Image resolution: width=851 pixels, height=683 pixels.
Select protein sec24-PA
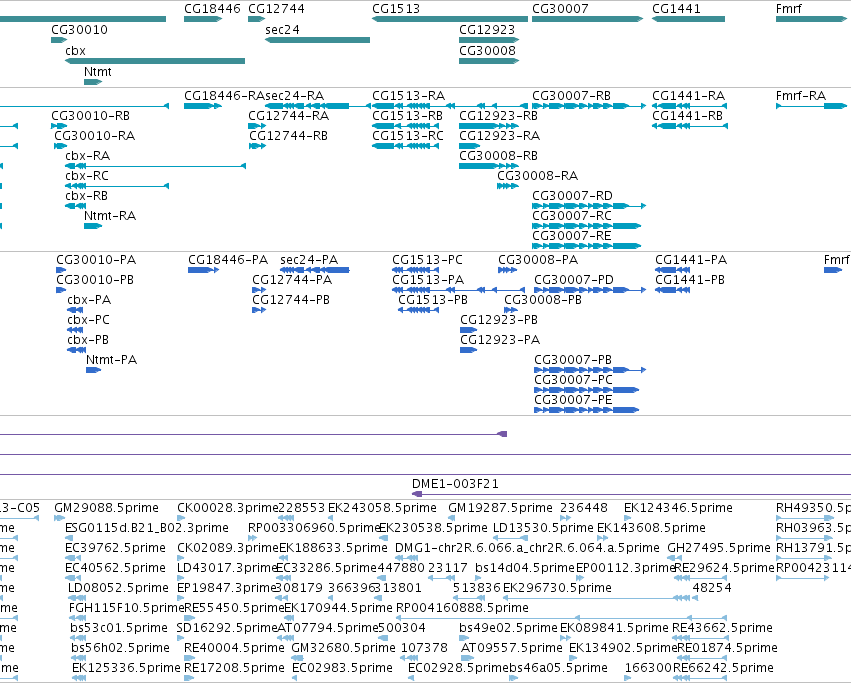(309, 260)
